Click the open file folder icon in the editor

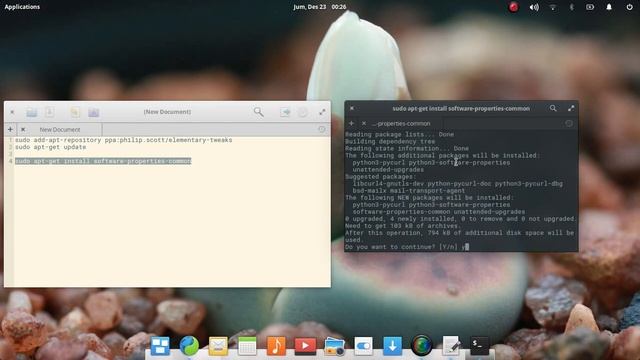31,112
